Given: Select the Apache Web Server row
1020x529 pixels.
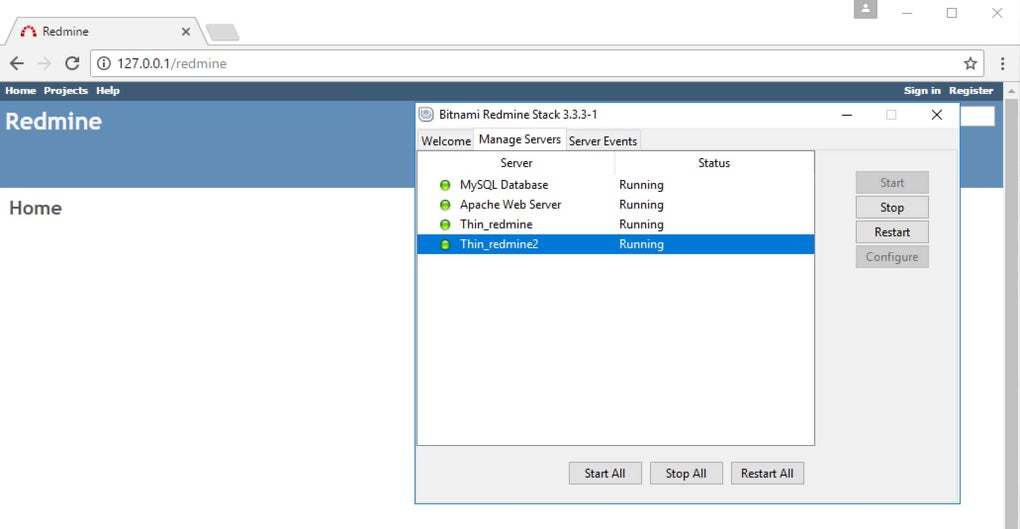Looking at the screenshot, I should point(615,205).
